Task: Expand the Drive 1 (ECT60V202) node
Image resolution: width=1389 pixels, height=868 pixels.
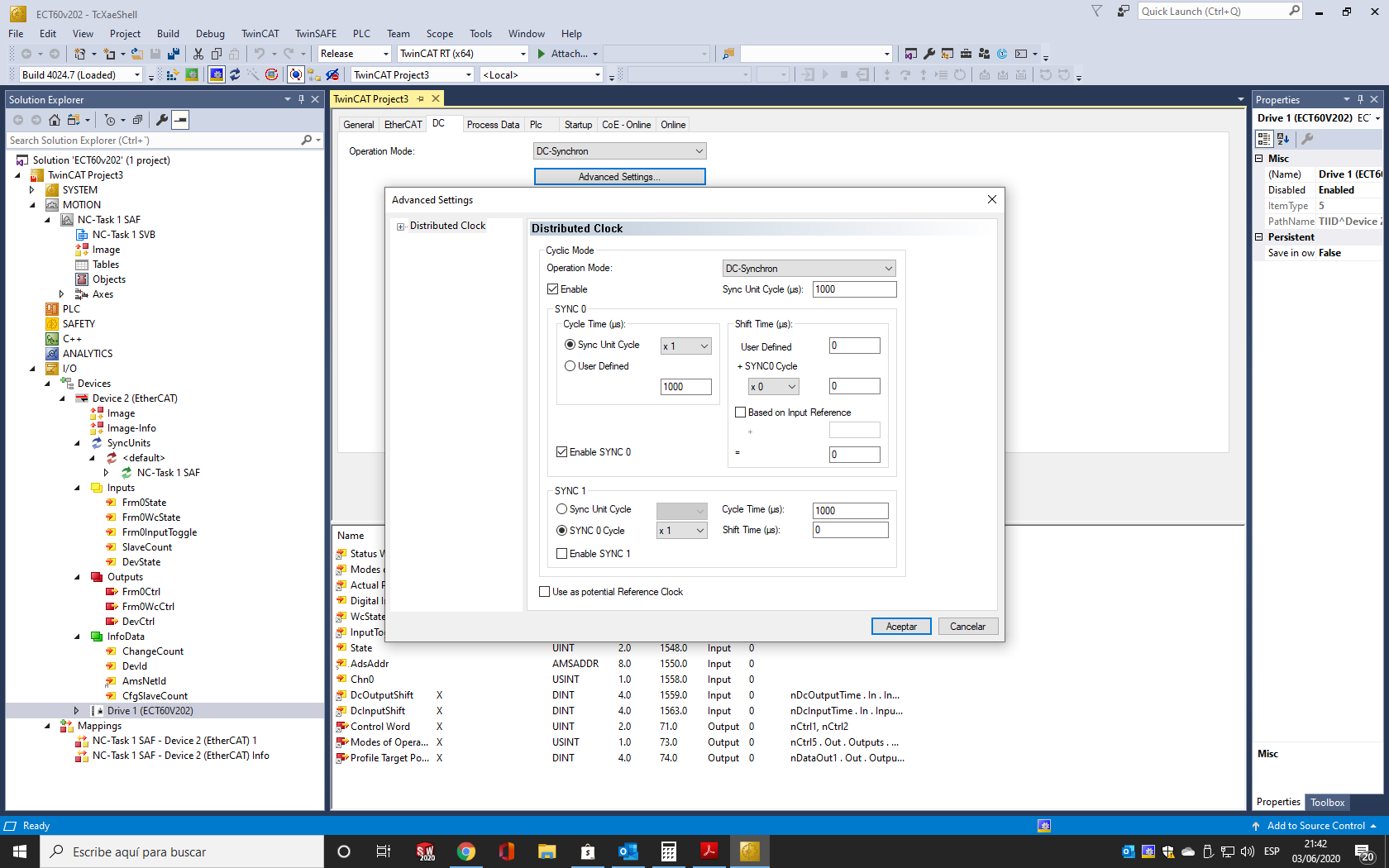Action: (76, 711)
